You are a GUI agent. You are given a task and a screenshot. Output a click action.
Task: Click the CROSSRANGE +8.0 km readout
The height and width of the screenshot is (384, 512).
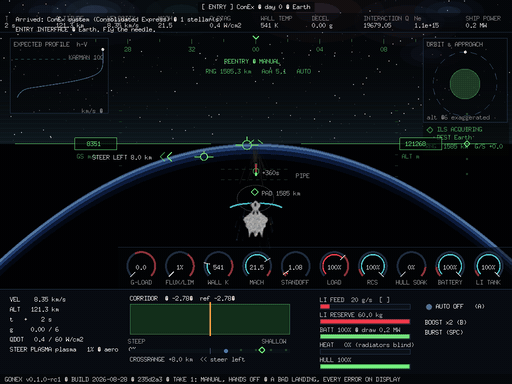(161, 360)
